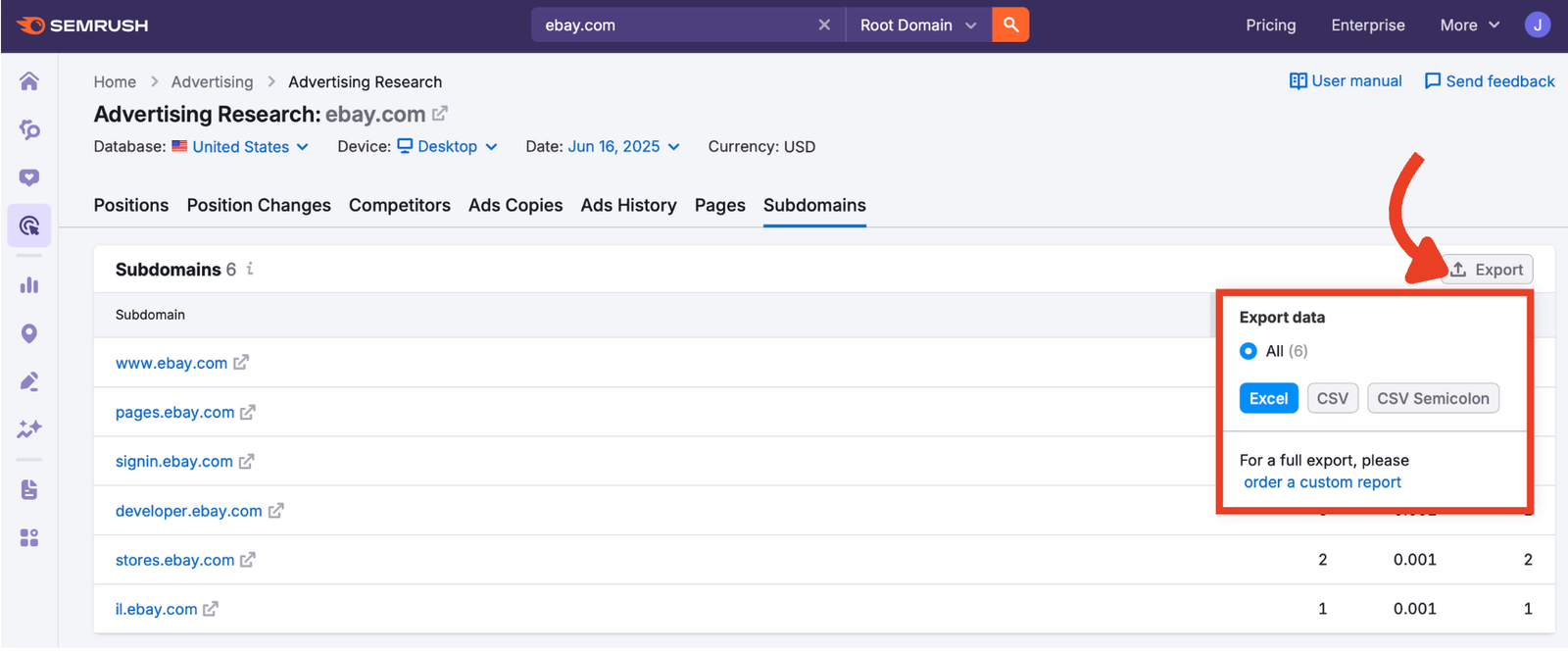Open the Advertising target sidebar icon
Viewport: 1568px width, 652px height.
[x=29, y=226]
